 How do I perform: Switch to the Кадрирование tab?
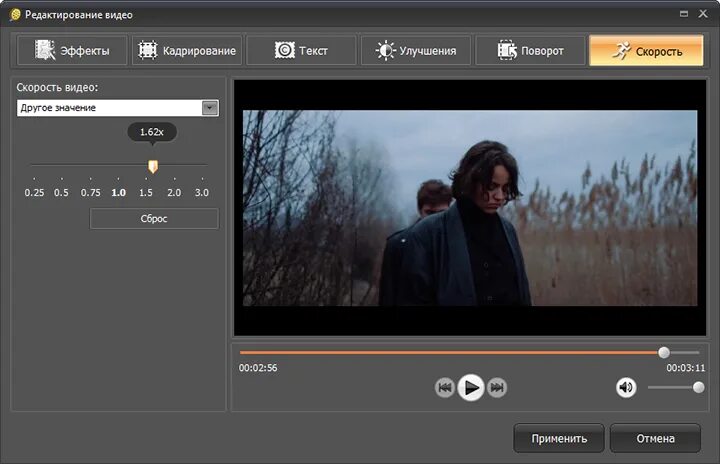[187, 51]
